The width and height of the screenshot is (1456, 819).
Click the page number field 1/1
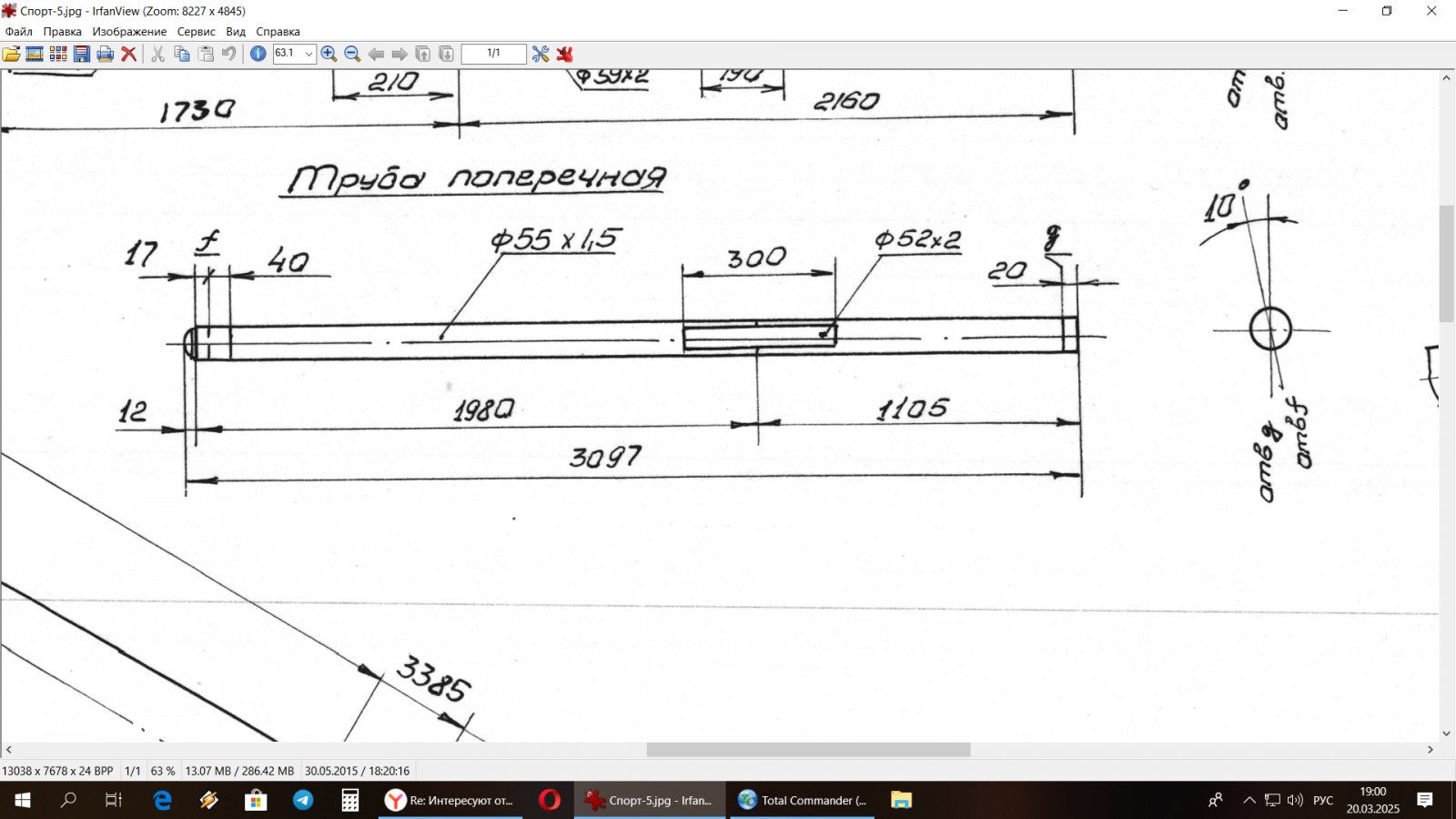click(493, 54)
